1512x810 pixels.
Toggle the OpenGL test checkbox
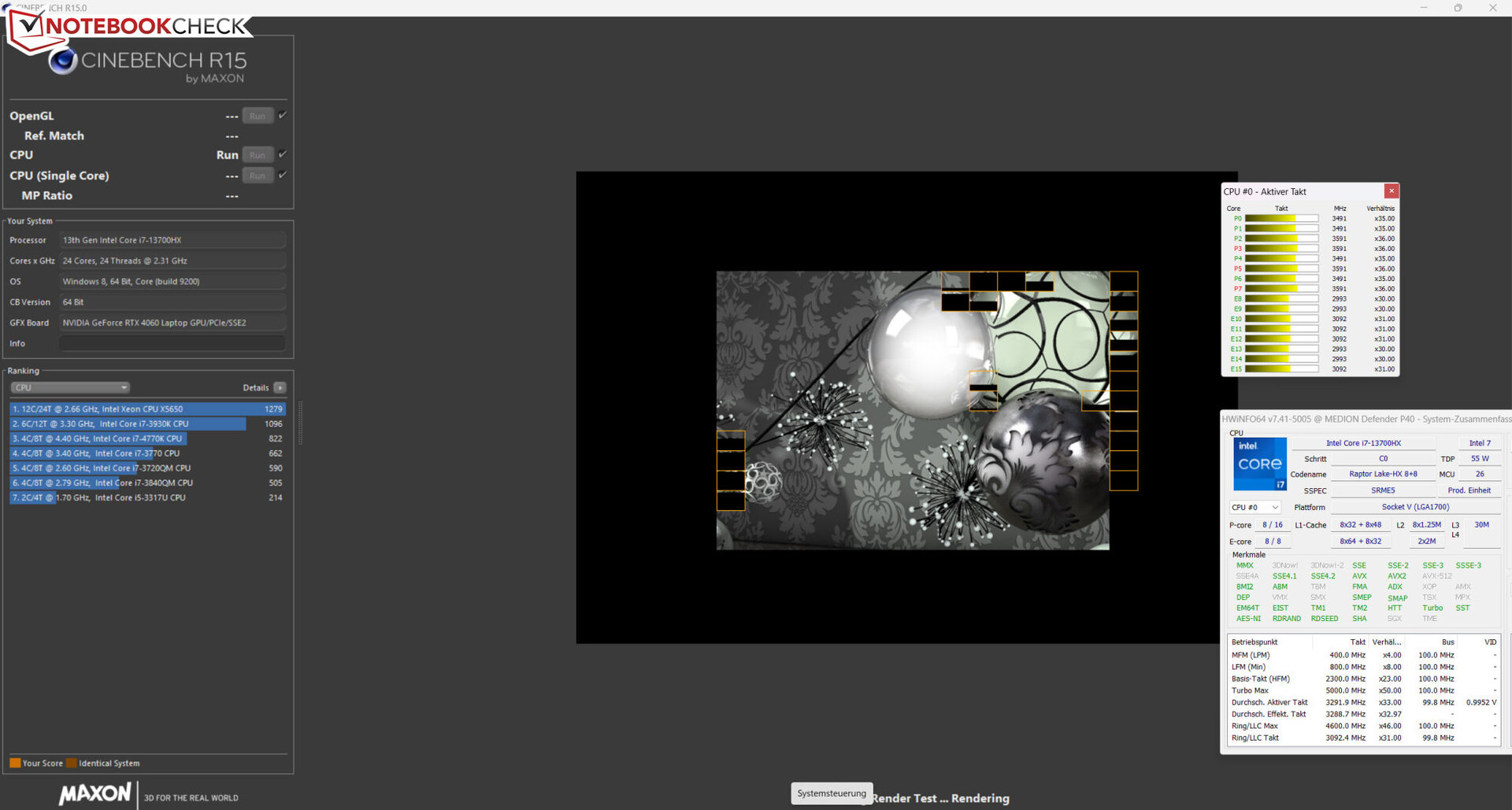pyautogui.click(x=283, y=115)
